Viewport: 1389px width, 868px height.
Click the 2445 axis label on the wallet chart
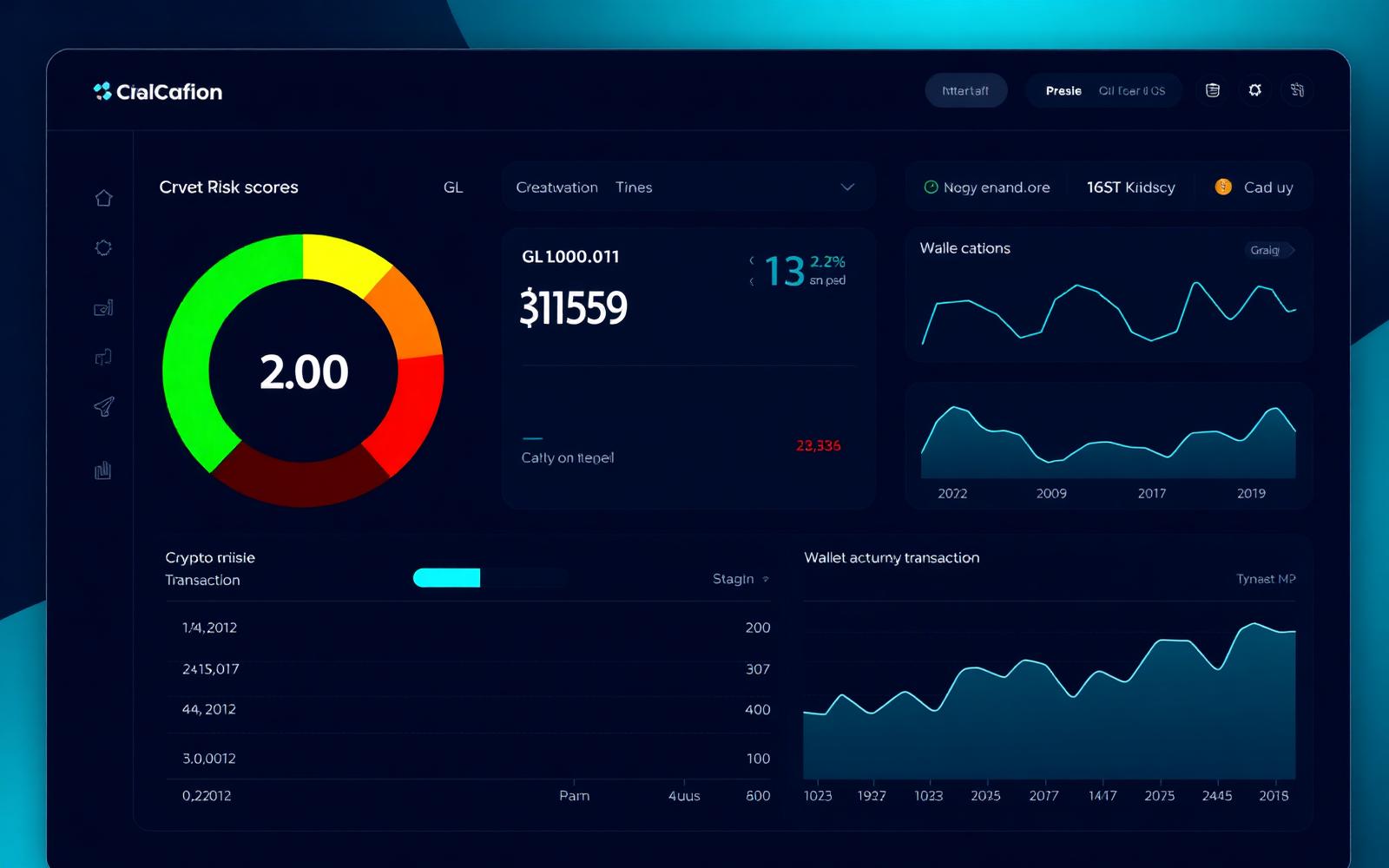click(x=1217, y=795)
